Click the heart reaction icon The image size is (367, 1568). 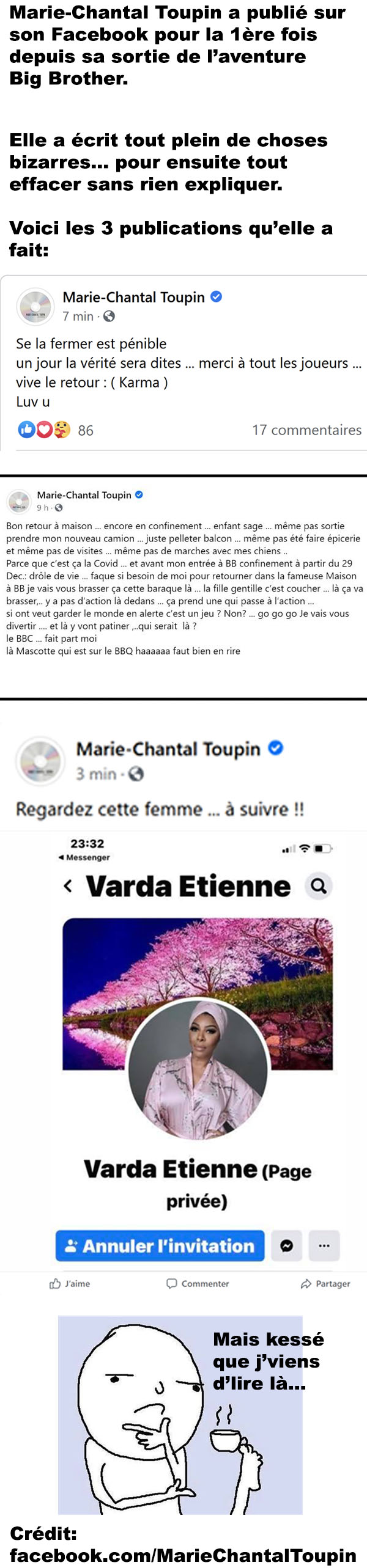(44, 430)
